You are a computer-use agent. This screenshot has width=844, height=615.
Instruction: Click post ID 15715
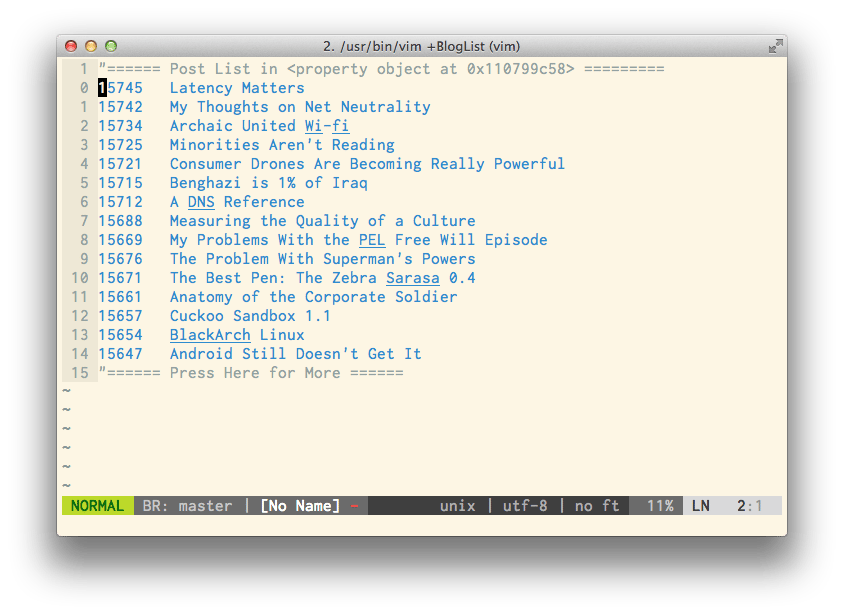coord(121,183)
